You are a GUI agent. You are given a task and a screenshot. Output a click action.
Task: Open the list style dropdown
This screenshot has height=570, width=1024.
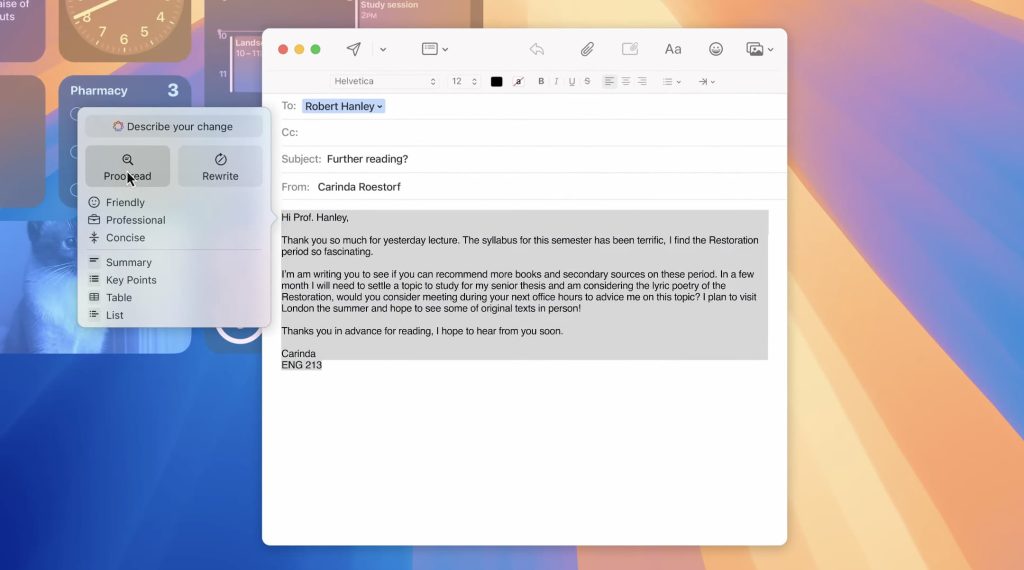(672, 82)
